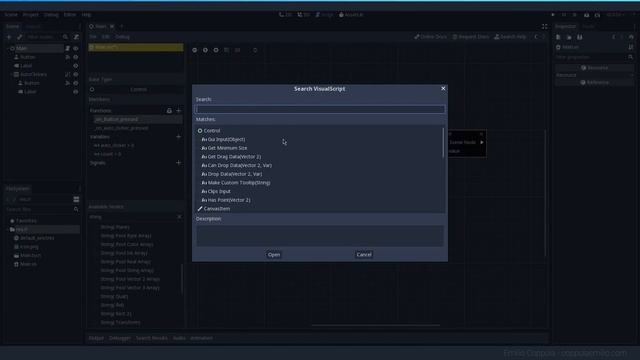Switch to the Script workspace
640x360 pixels.
tap(324, 15)
